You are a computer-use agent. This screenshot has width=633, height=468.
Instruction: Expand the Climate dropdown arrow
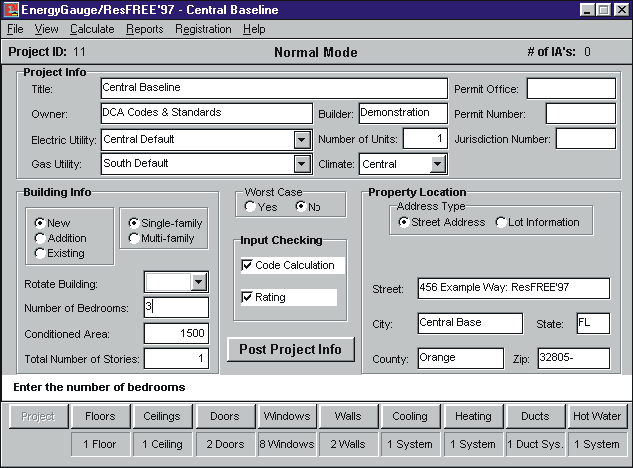click(x=437, y=164)
